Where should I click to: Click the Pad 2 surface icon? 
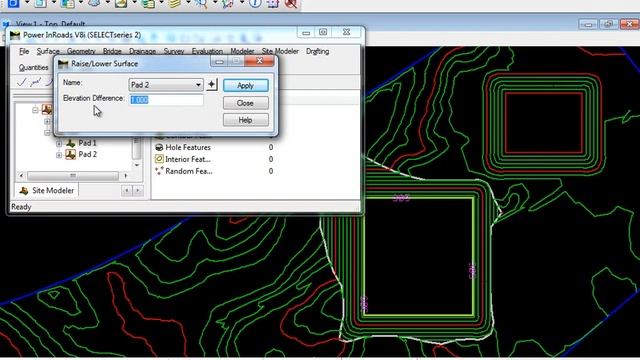coord(71,155)
